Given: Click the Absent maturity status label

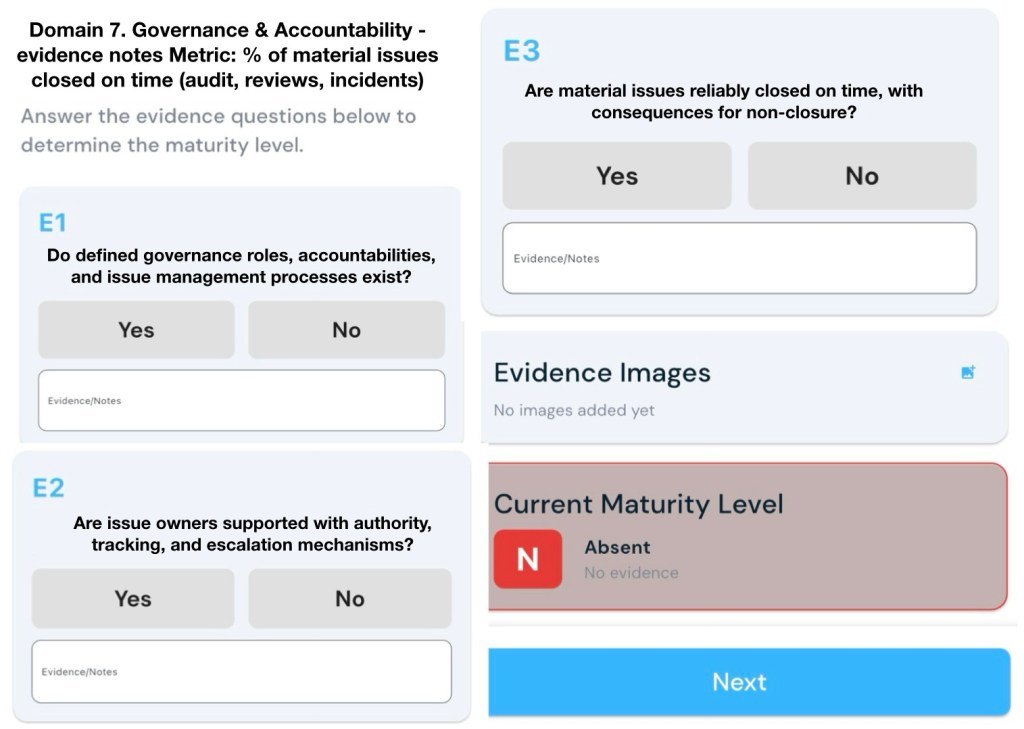Looking at the screenshot, I should [x=617, y=547].
